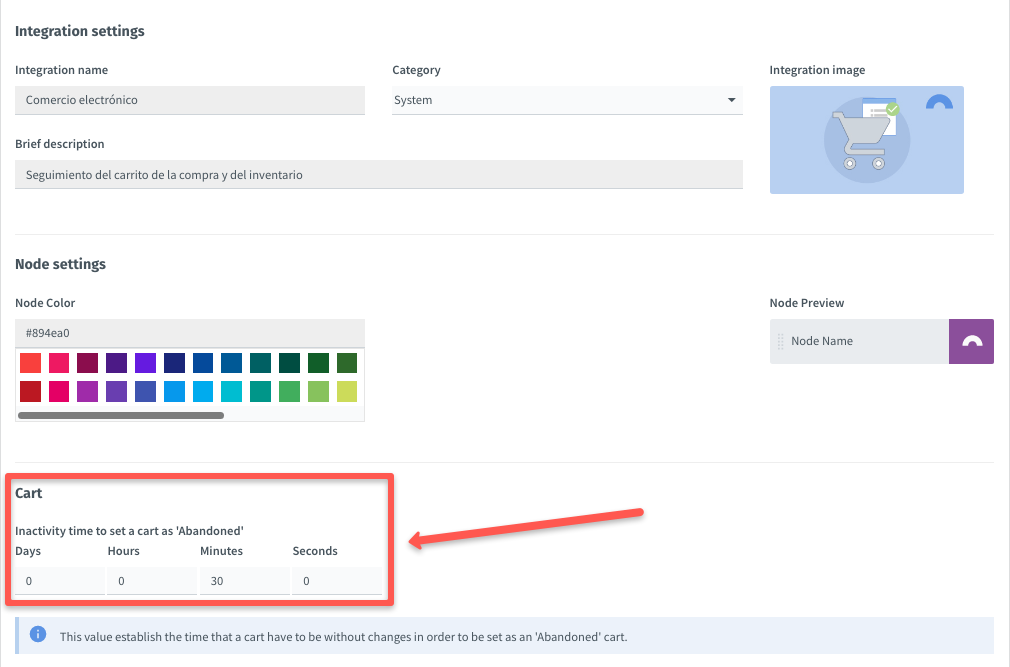Pick the indigo swatch in bottom row
Image resolution: width=1010 pixels, height=667 pixels.
click(x=146, y=391)
